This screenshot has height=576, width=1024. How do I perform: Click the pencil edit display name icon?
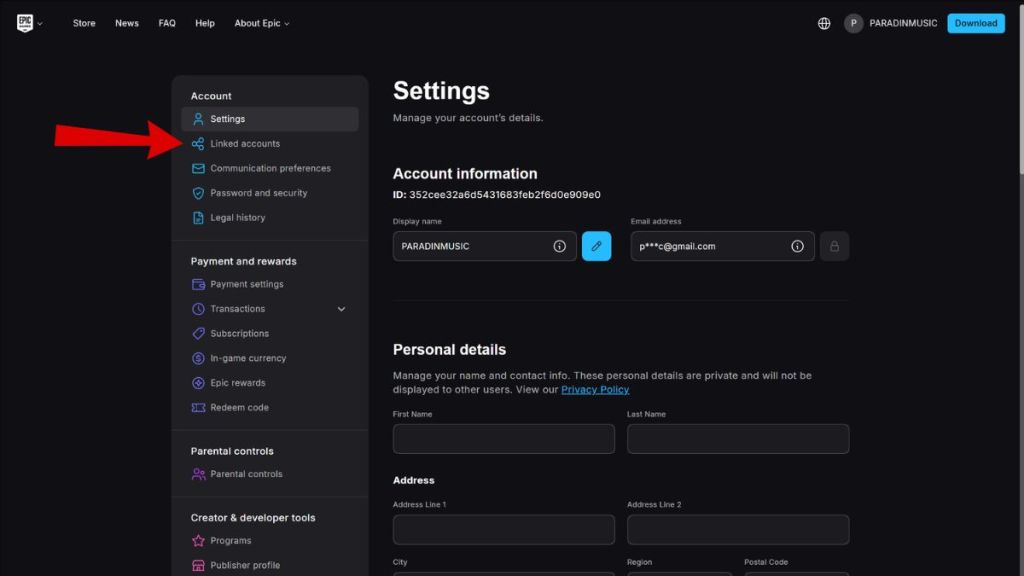pos(596,246)
